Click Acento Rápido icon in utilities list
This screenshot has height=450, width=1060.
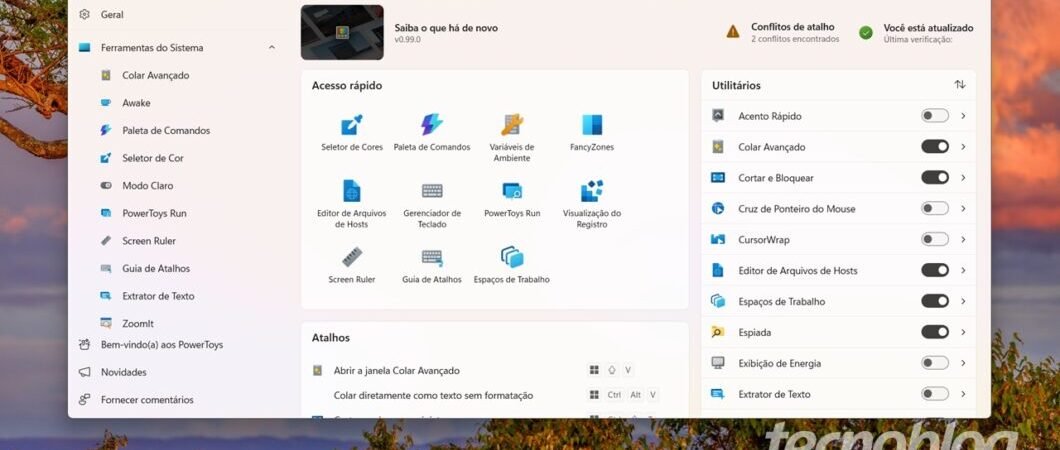coord(718,116)
